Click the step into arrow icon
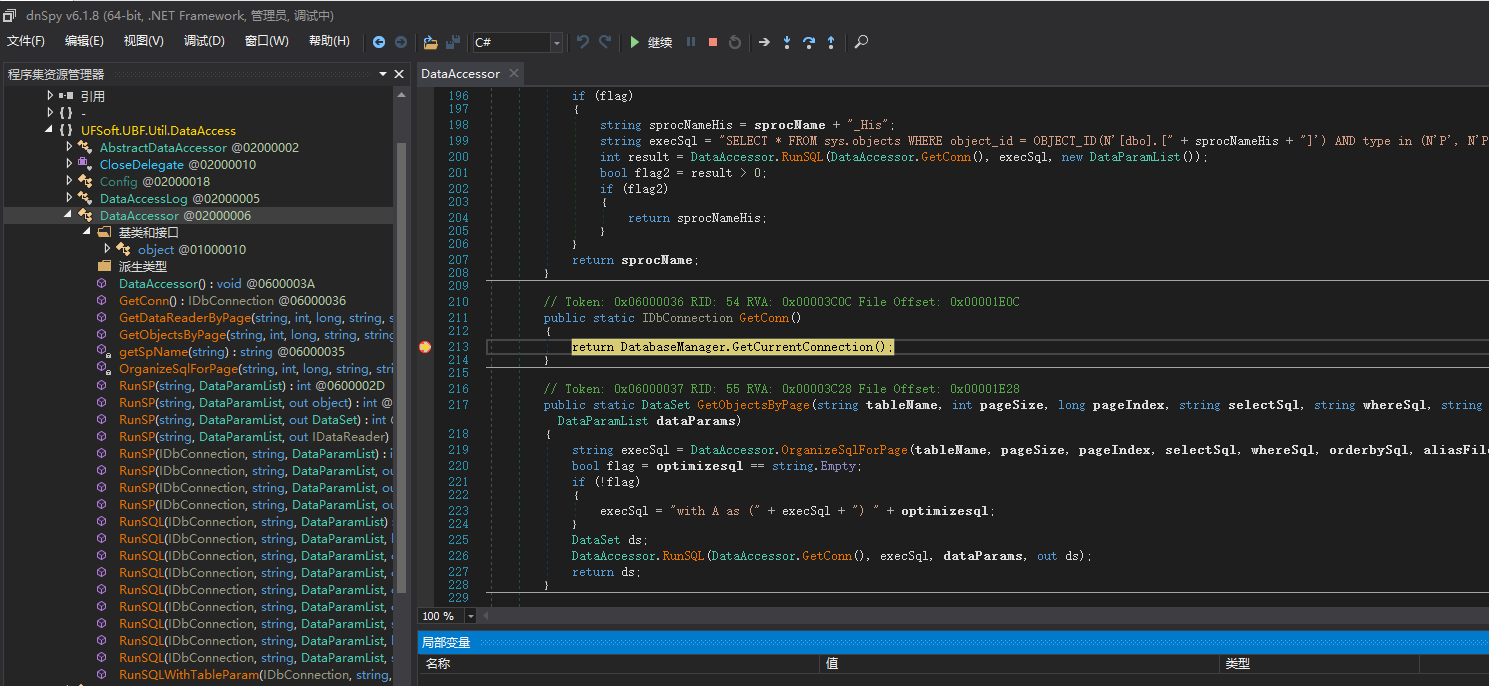The width and height of the screenshot is (1489, 686). (786, 42)
